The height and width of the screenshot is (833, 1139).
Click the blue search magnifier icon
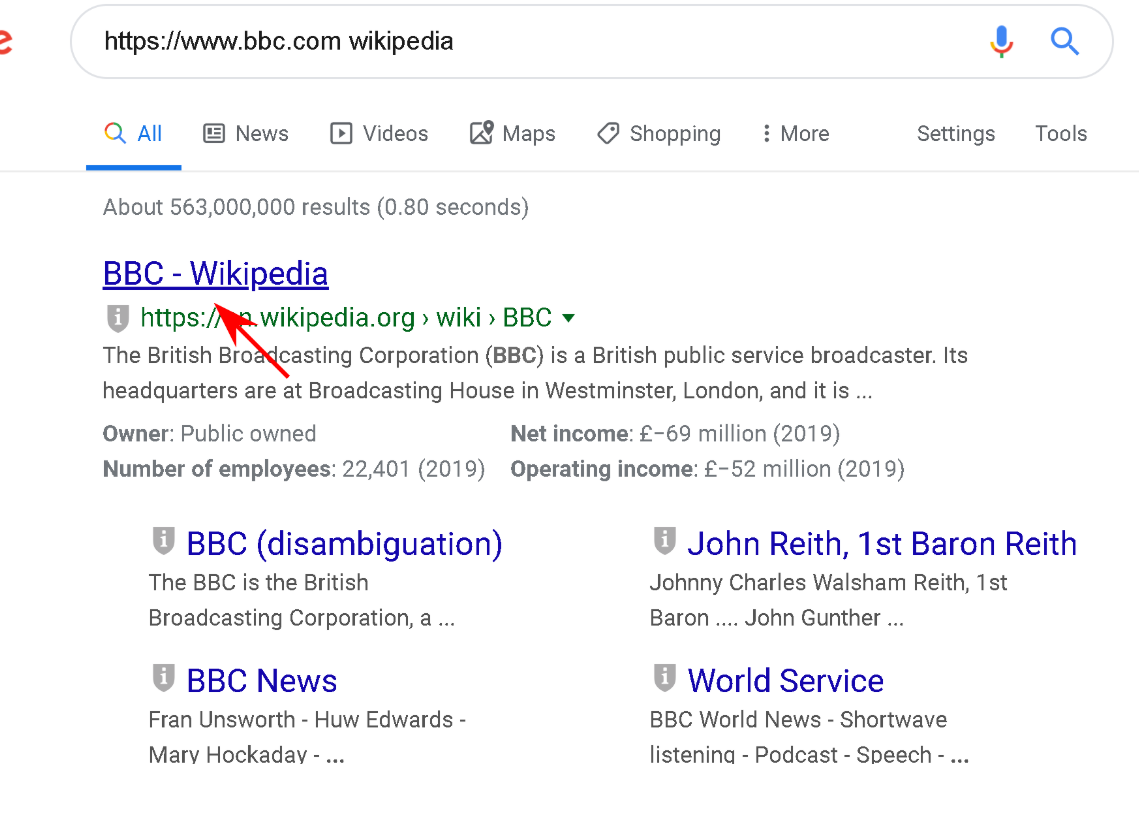tap(1065, 41)
